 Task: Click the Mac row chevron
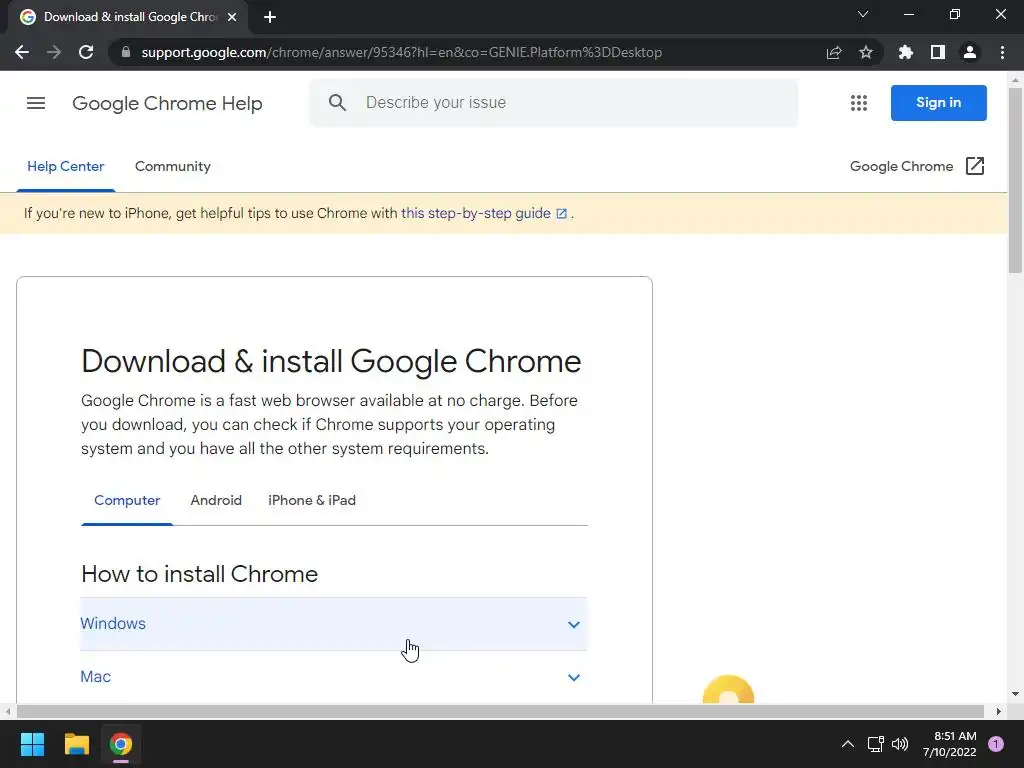click(x=573, y=677)
